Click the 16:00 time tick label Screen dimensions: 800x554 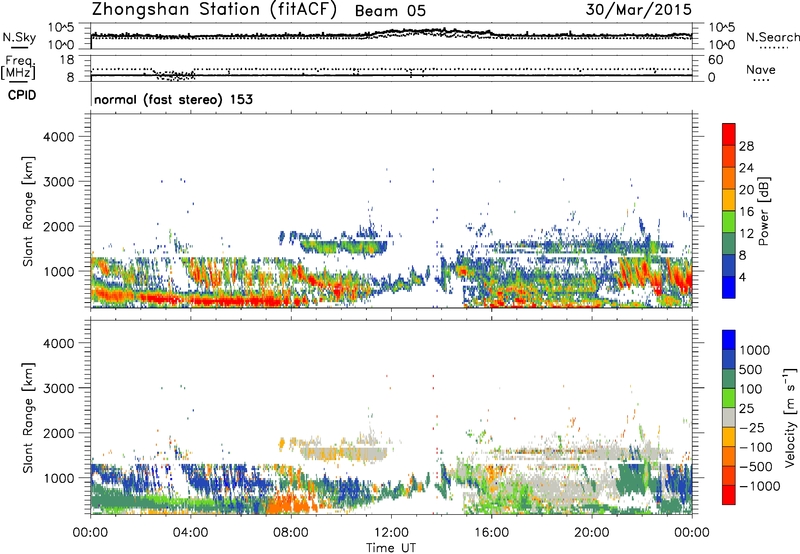point(491,533)
